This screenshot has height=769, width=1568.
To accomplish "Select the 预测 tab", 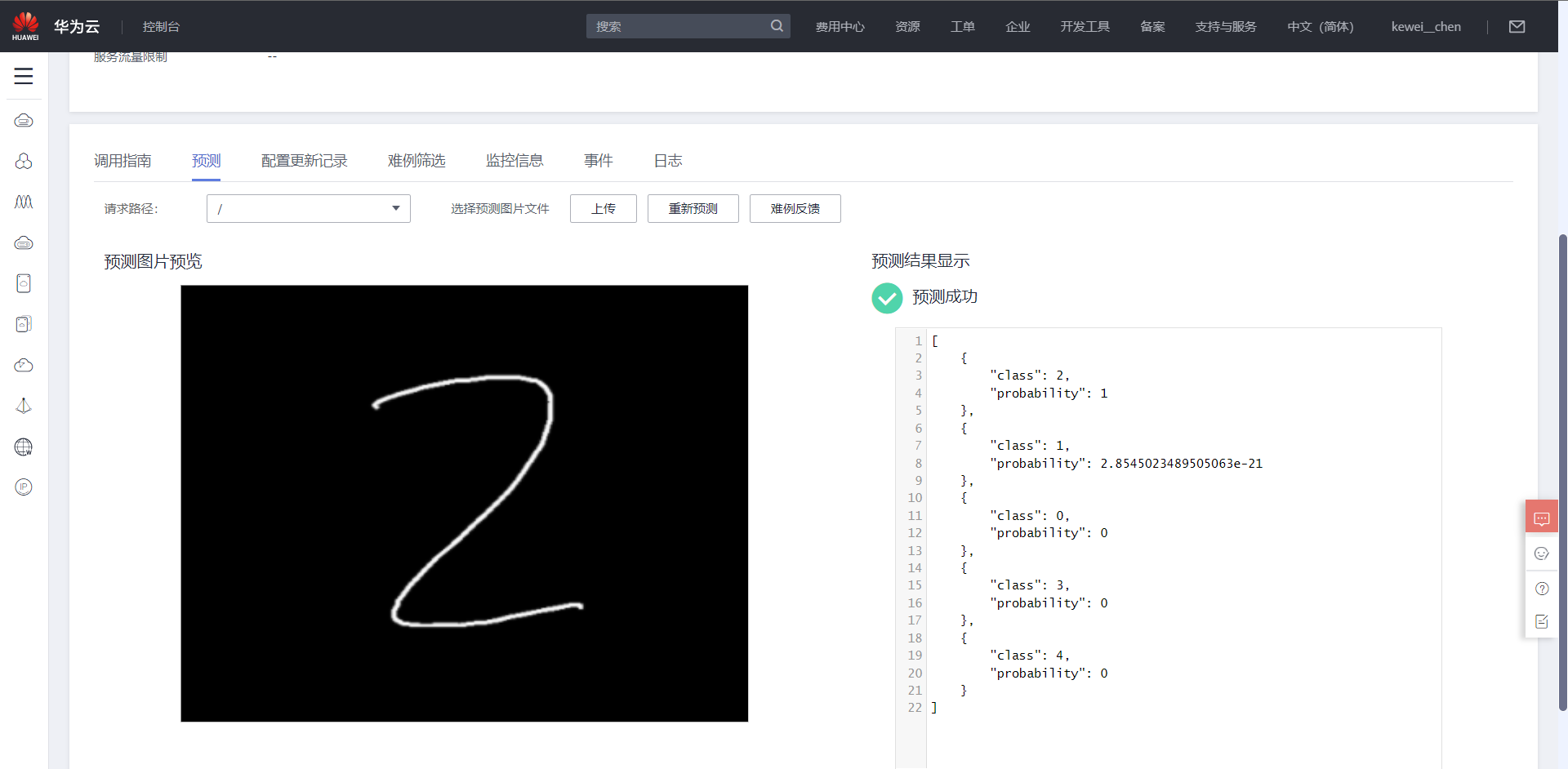I will pos(206,161).
